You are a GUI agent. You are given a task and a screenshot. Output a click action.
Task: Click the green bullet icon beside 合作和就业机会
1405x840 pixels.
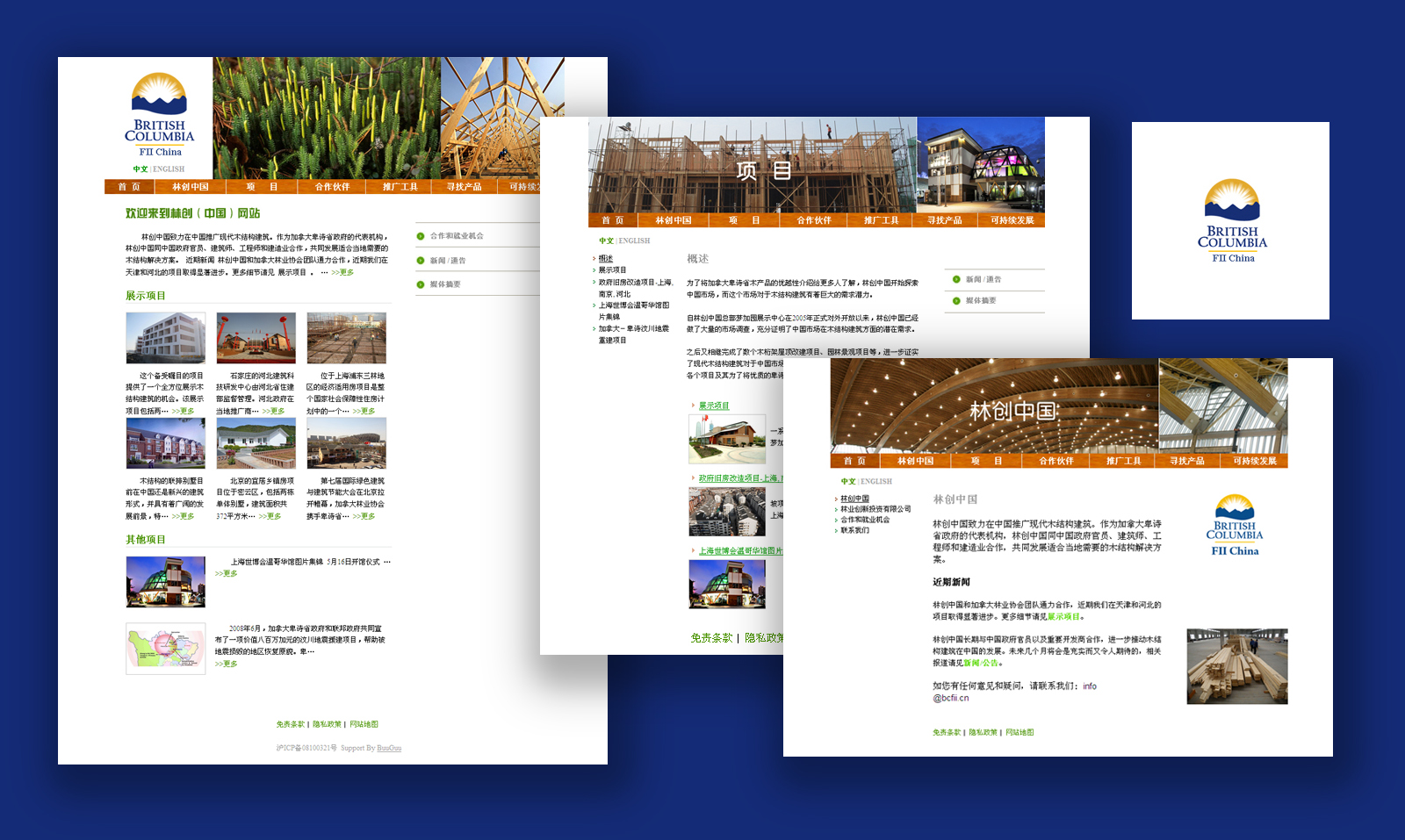[x=421, y=236]
